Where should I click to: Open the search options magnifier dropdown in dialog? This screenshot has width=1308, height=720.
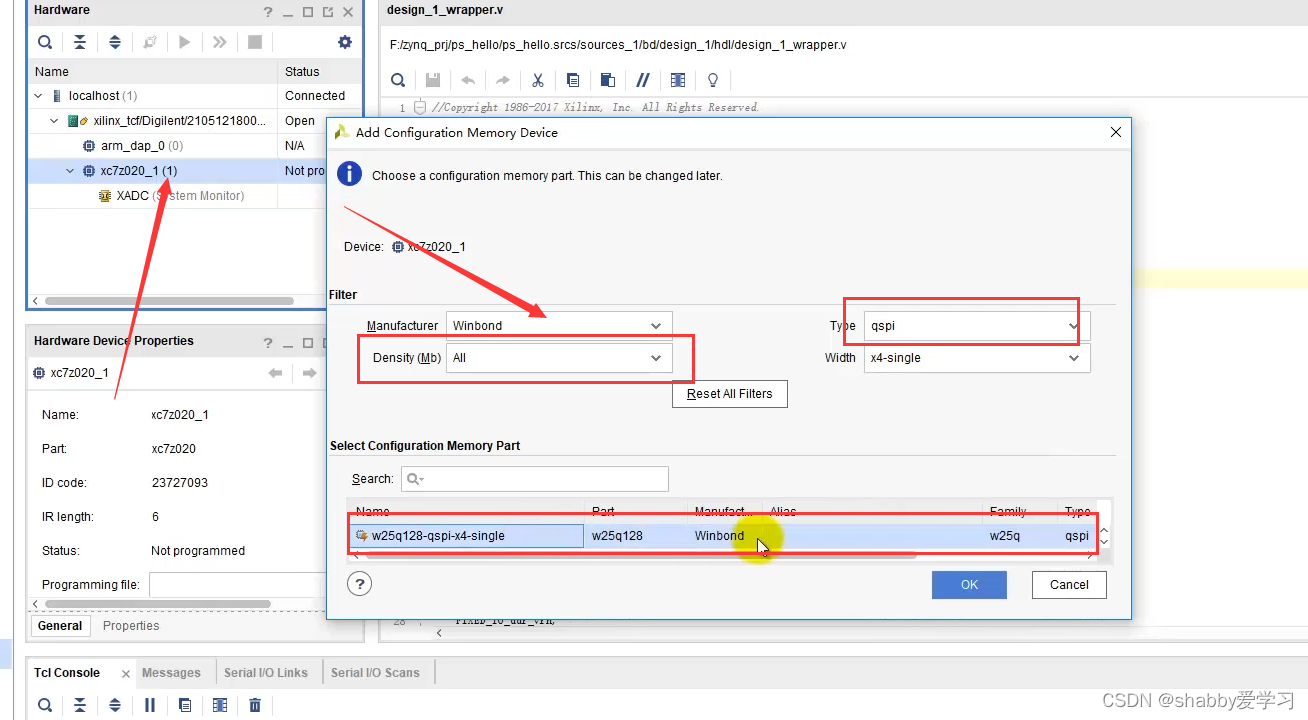tap(415, 480)
